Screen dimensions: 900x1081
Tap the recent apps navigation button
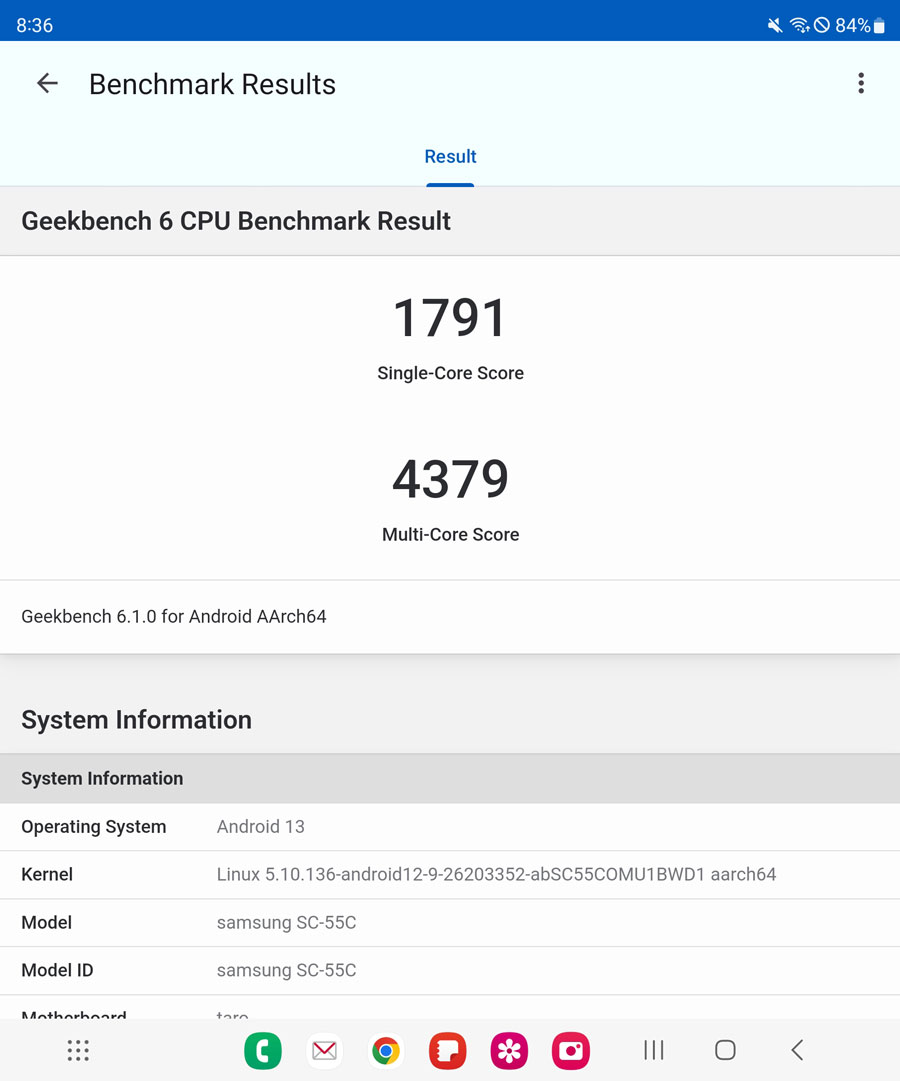[x=653, y=1050]
